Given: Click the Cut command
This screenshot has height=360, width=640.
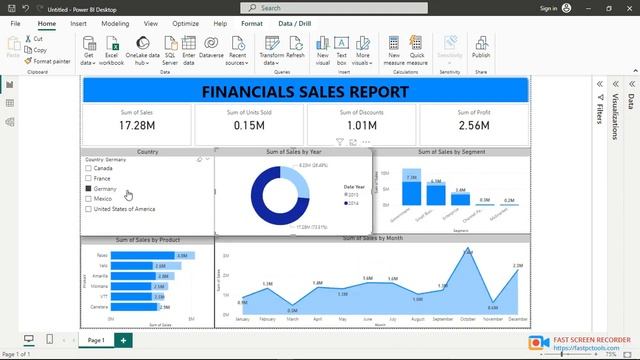Looking at the screenshot, I should (34, 39).
